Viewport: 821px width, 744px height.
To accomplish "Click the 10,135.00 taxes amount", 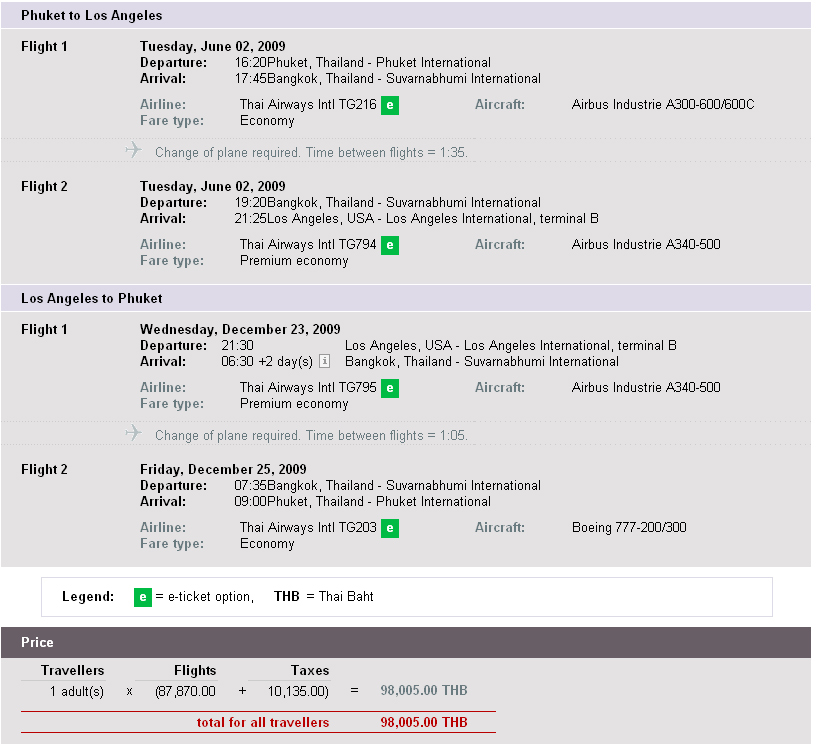I will click(x=298, y=691).
